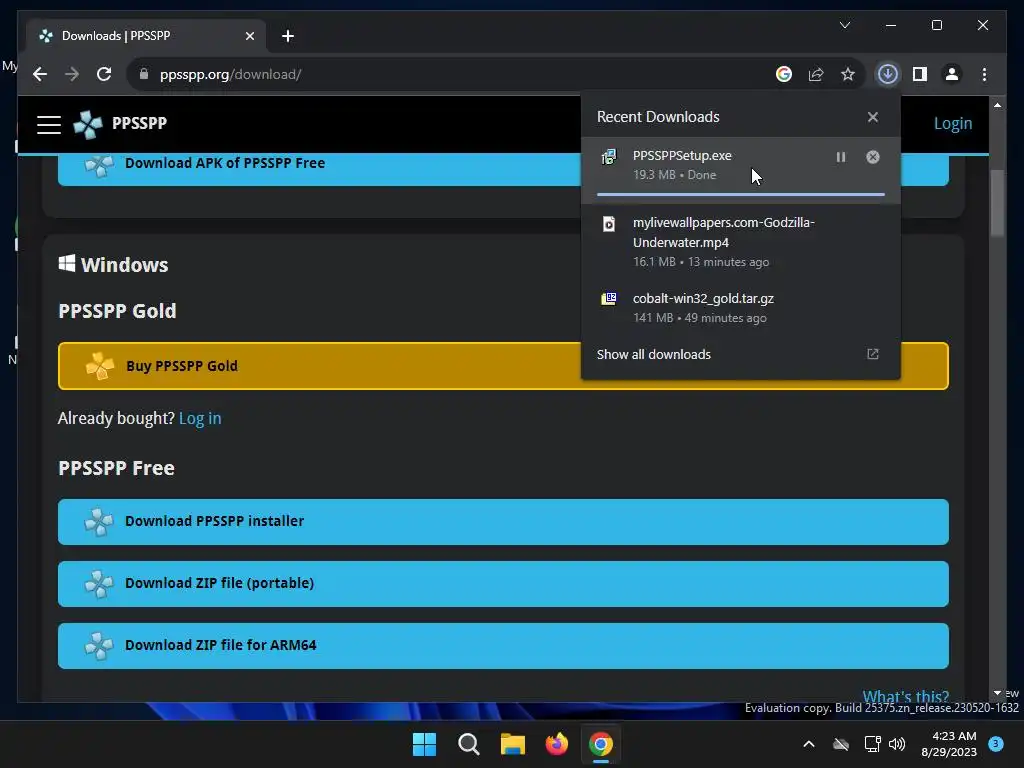
Task: Click the scrollbar up arrow
Action: point(997,105)
